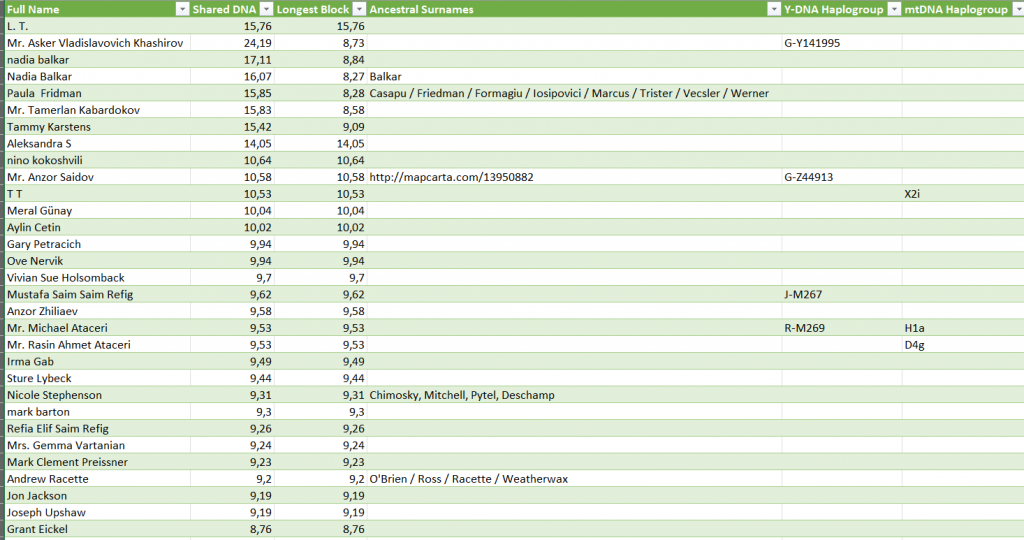1024x540 pixels.
Task: Select the Grant Eickel name cell
Action: pos(38,529)
